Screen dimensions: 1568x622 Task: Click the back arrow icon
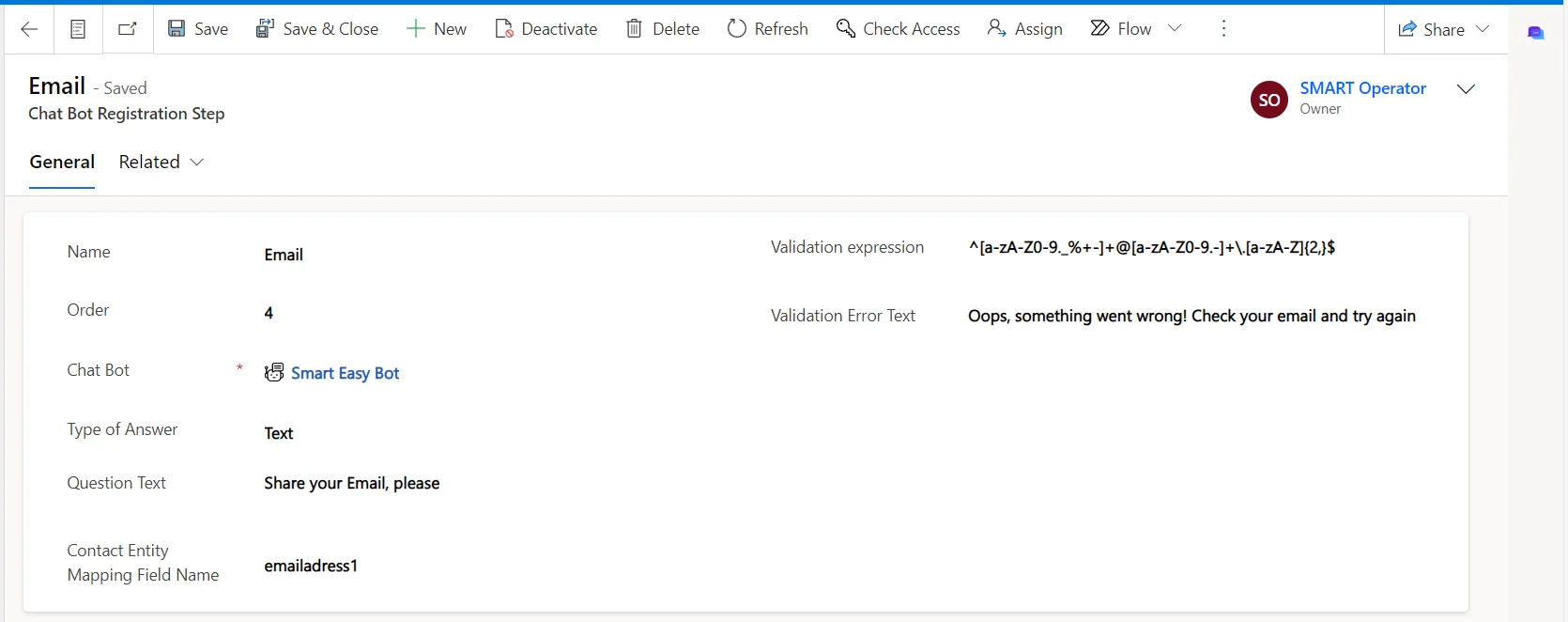point(29,29)
